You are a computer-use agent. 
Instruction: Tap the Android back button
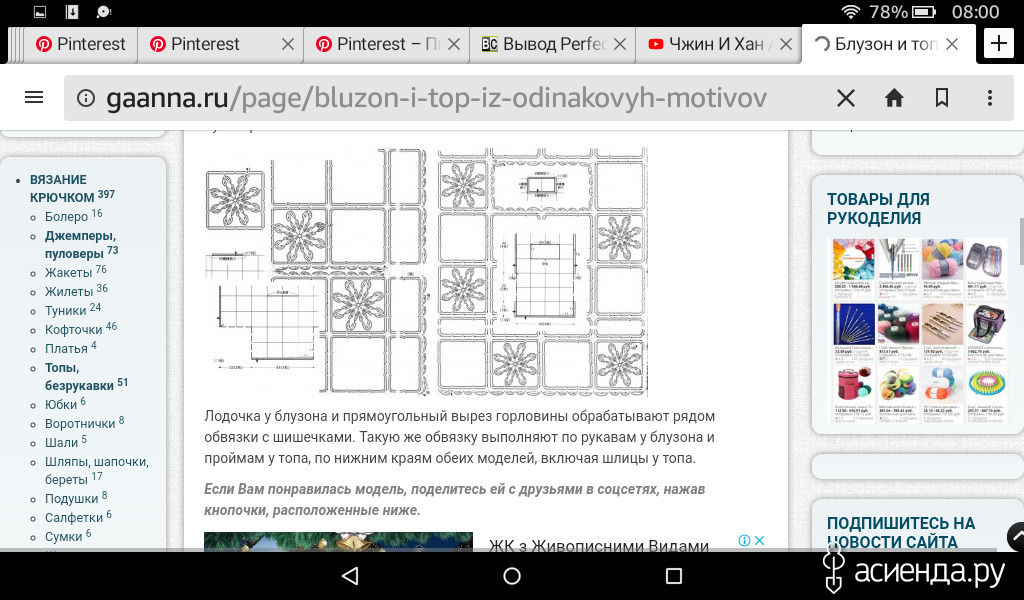[x=351, y=575]
